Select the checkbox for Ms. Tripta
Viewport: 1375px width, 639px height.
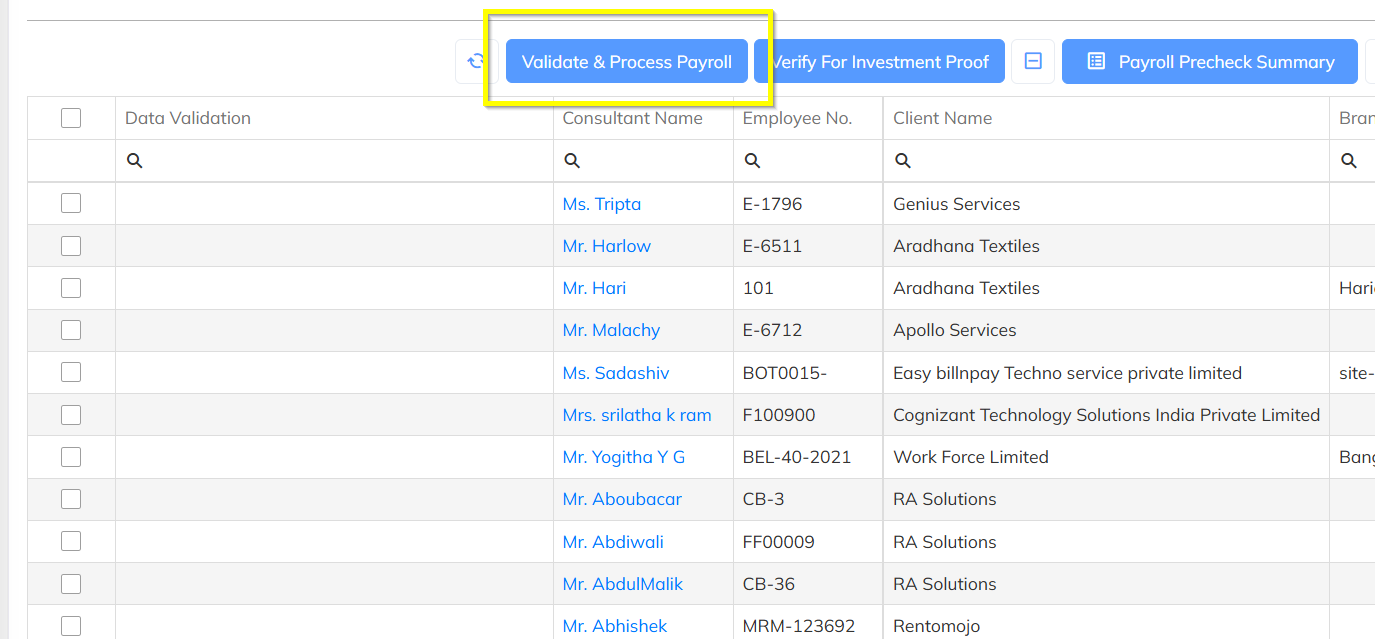pos(71,204)
